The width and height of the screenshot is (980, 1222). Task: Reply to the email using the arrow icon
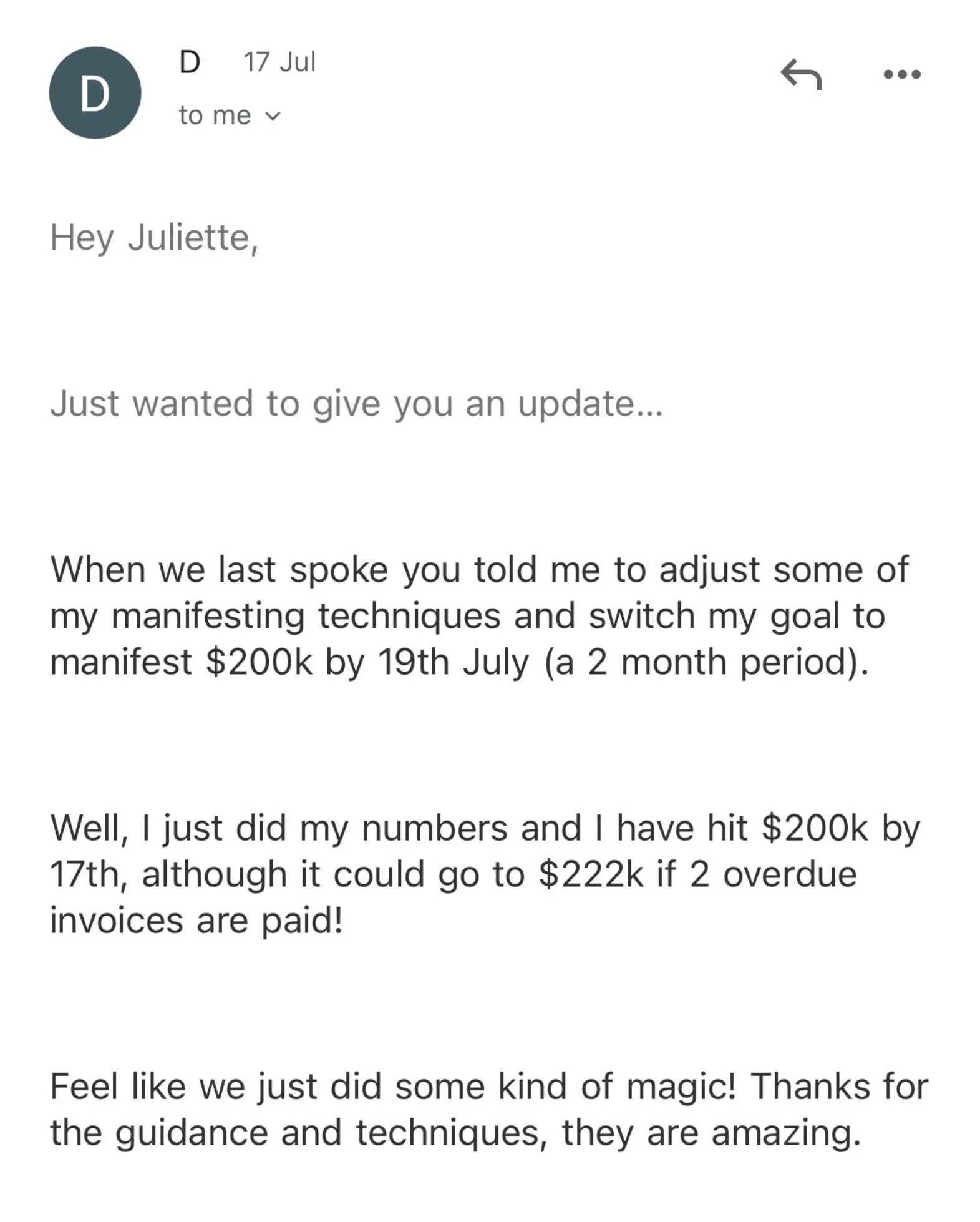coord(801,74)
